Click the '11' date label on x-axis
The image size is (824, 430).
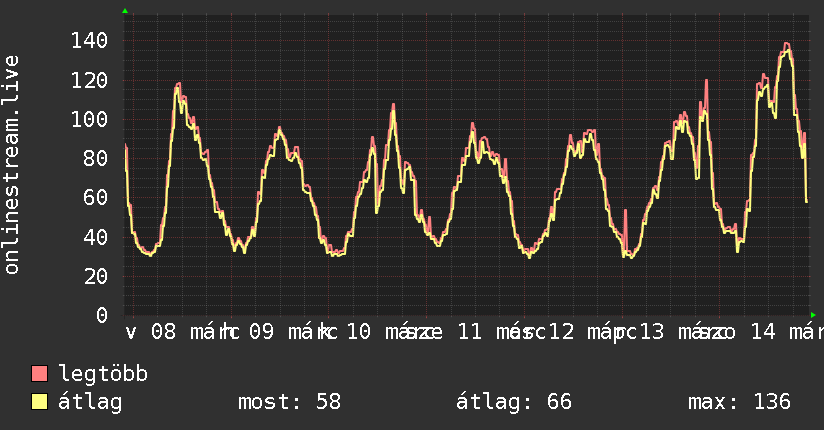469,332
